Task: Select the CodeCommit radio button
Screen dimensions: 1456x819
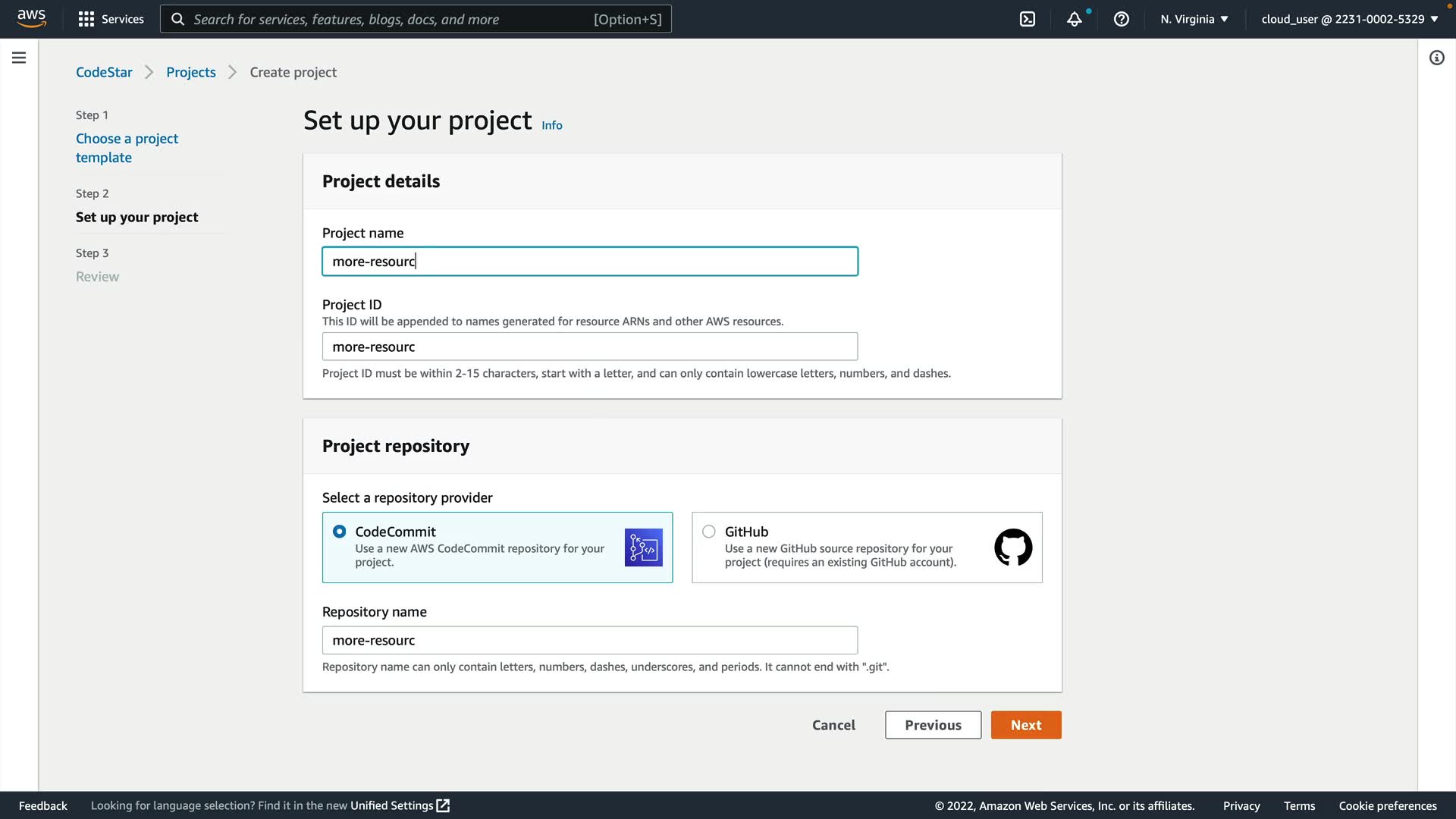Action: pos(340,532)
